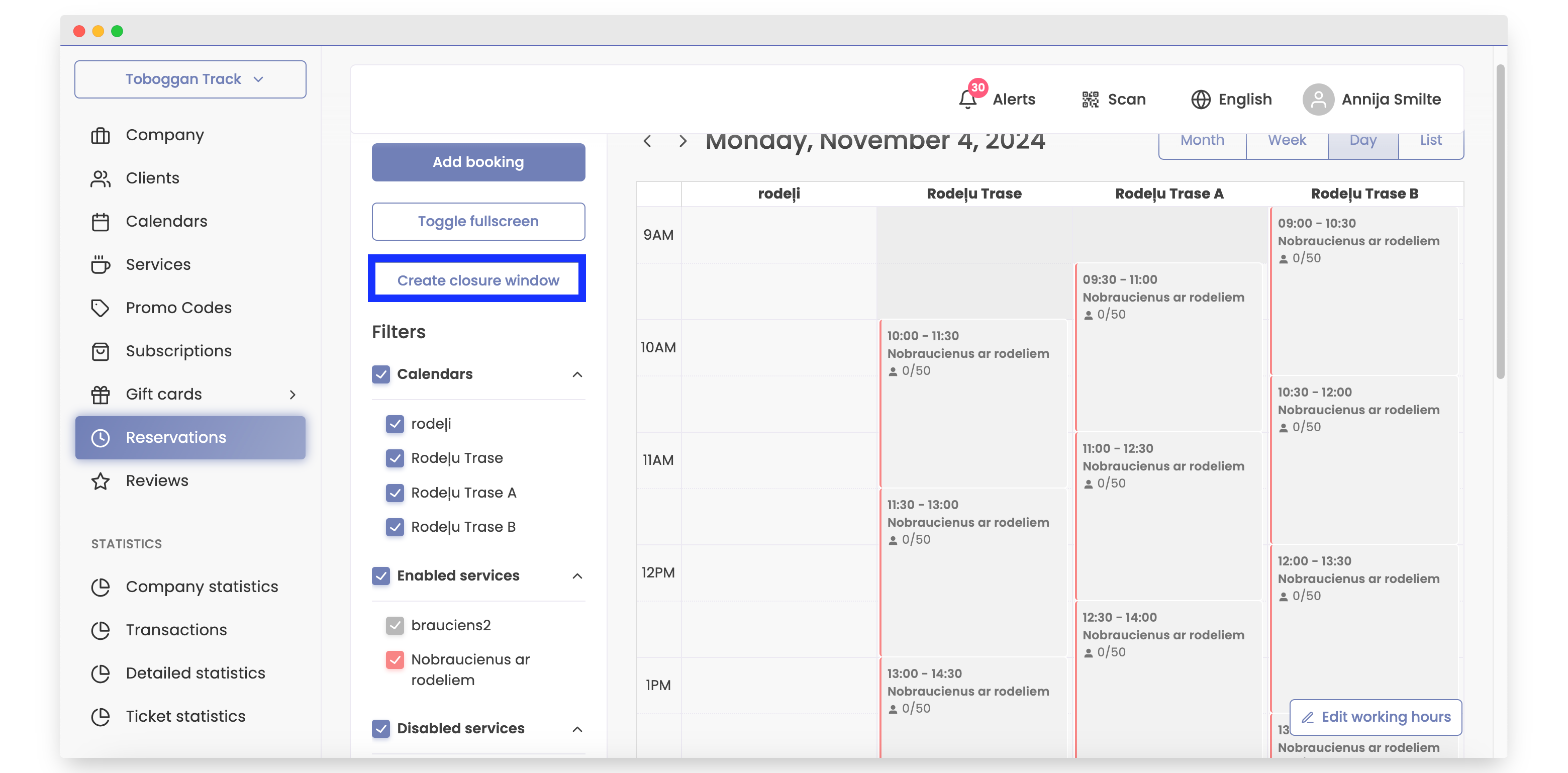Click the Annija Smilte avatar icon
This screenshot has width=1568, height=773.
tap(1318, 99)
